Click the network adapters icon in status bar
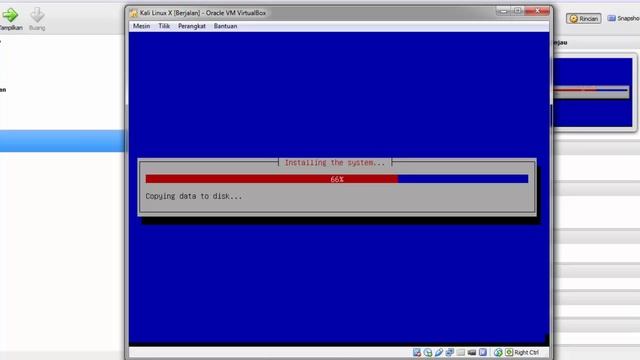The image size is (640, 360). [x=450, y=352]
